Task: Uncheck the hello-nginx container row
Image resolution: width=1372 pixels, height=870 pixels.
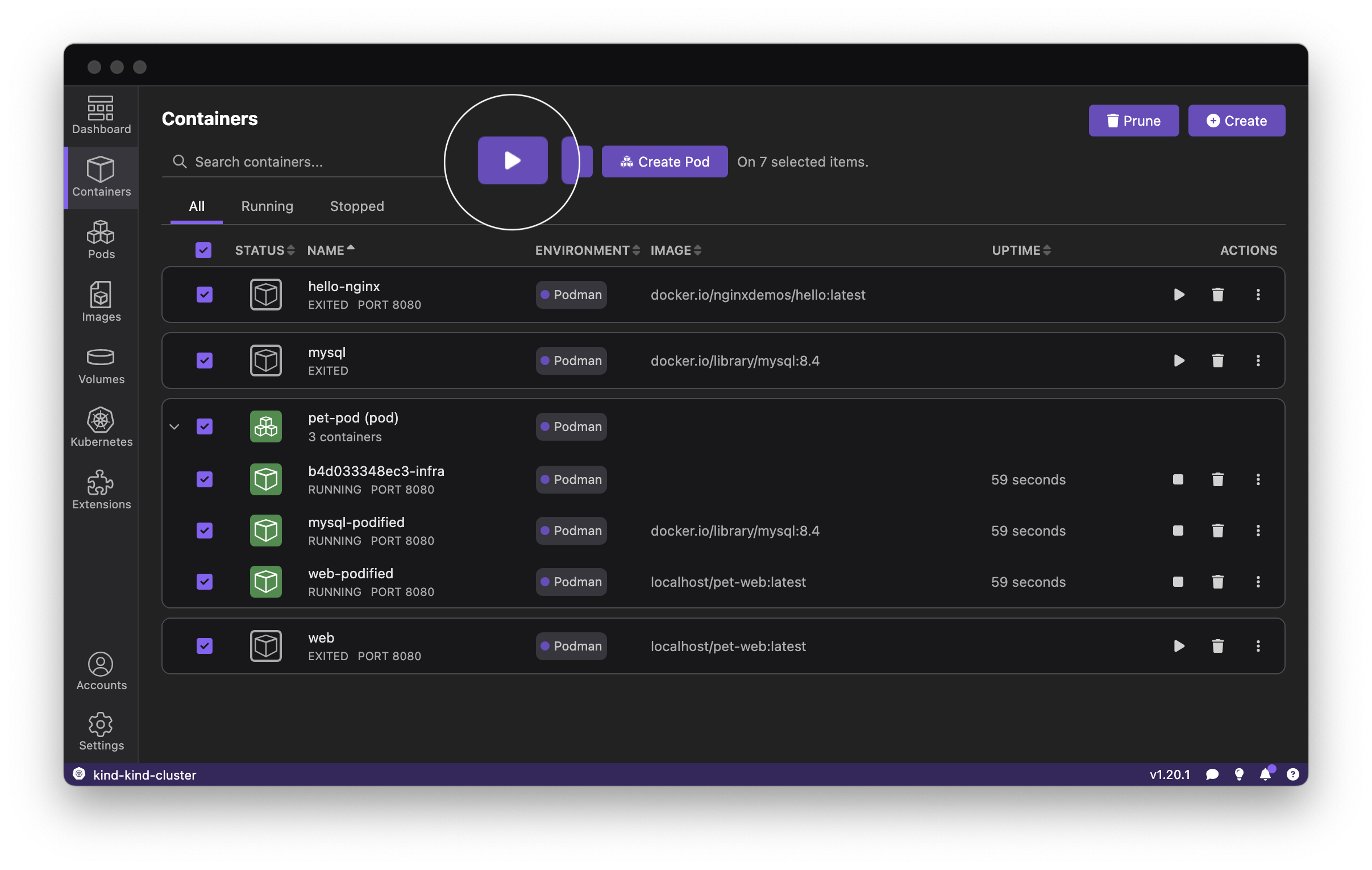Action: 204,294
